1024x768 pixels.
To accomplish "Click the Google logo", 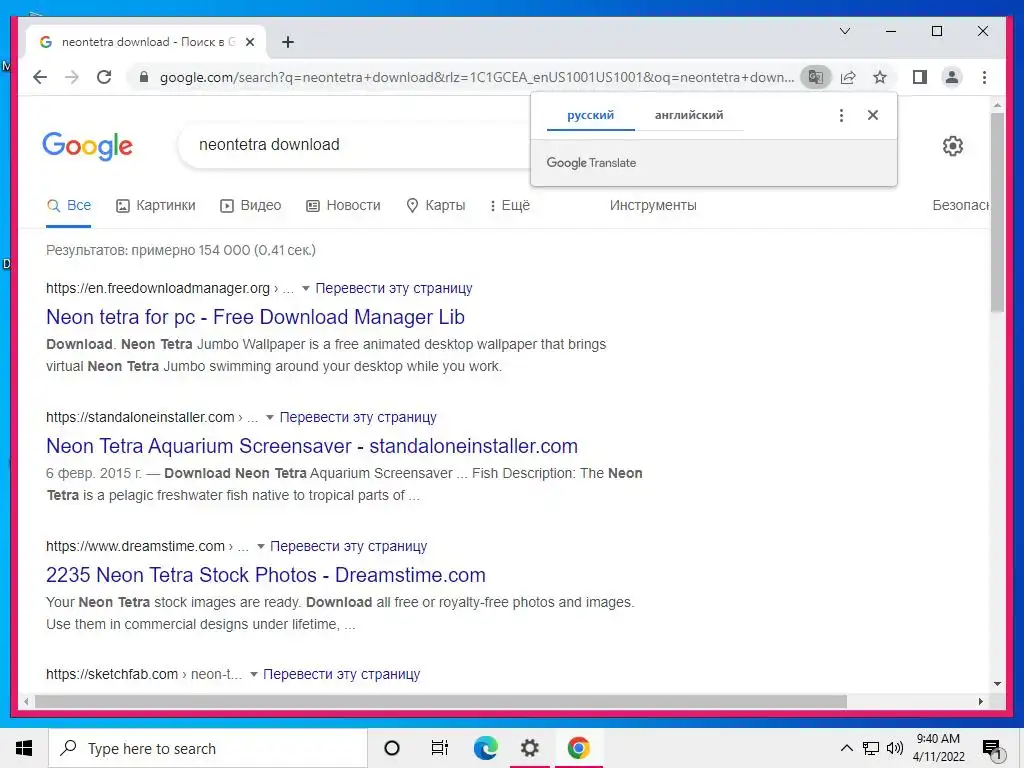I will (x=88, y=146).
